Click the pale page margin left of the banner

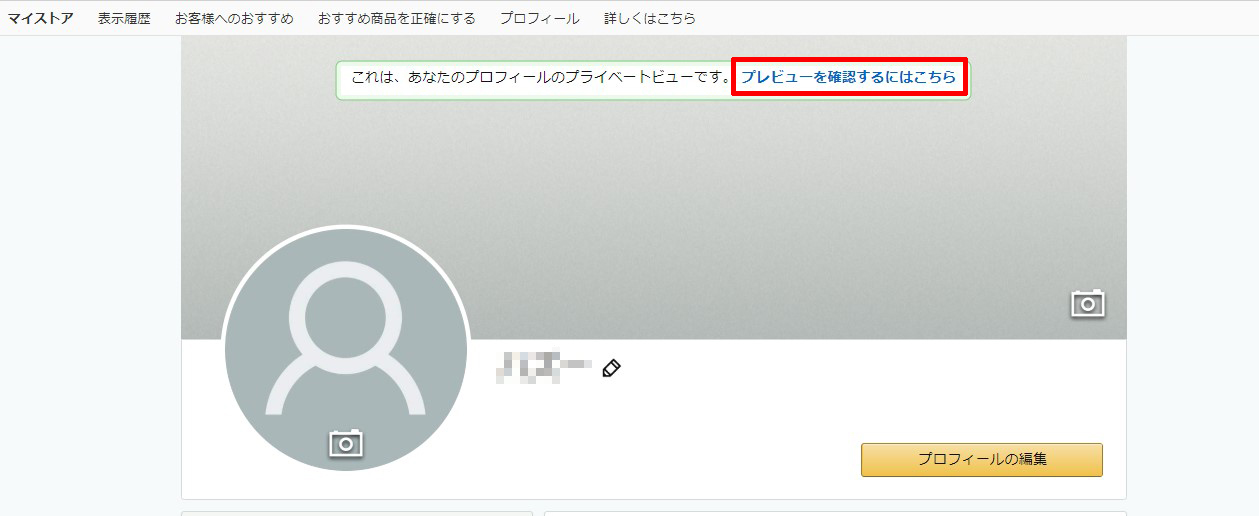coord(90,250)
